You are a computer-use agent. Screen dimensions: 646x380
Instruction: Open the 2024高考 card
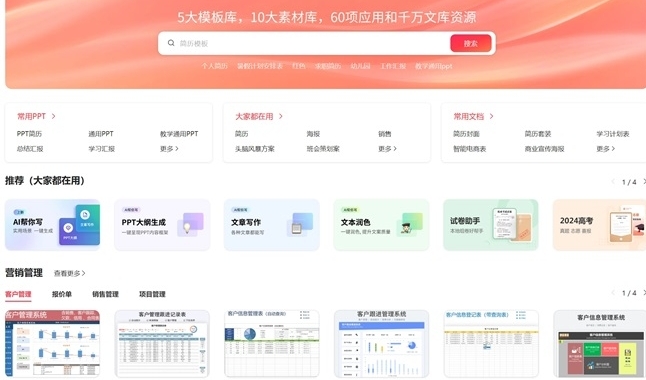coord(599,225)
